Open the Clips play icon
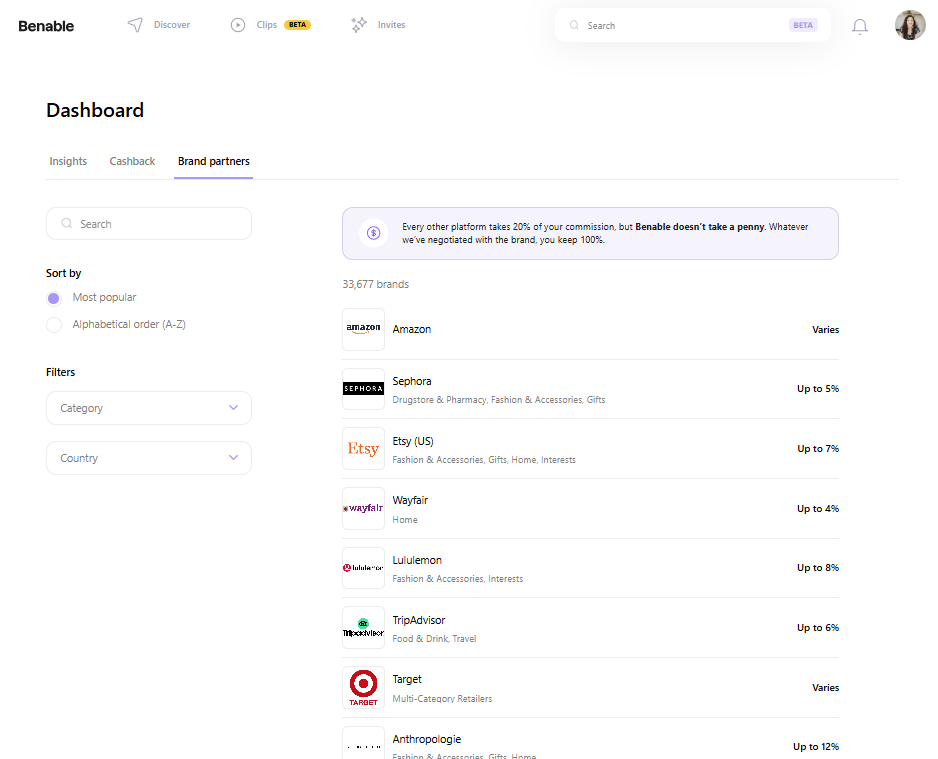 click(x=238, y=25)
